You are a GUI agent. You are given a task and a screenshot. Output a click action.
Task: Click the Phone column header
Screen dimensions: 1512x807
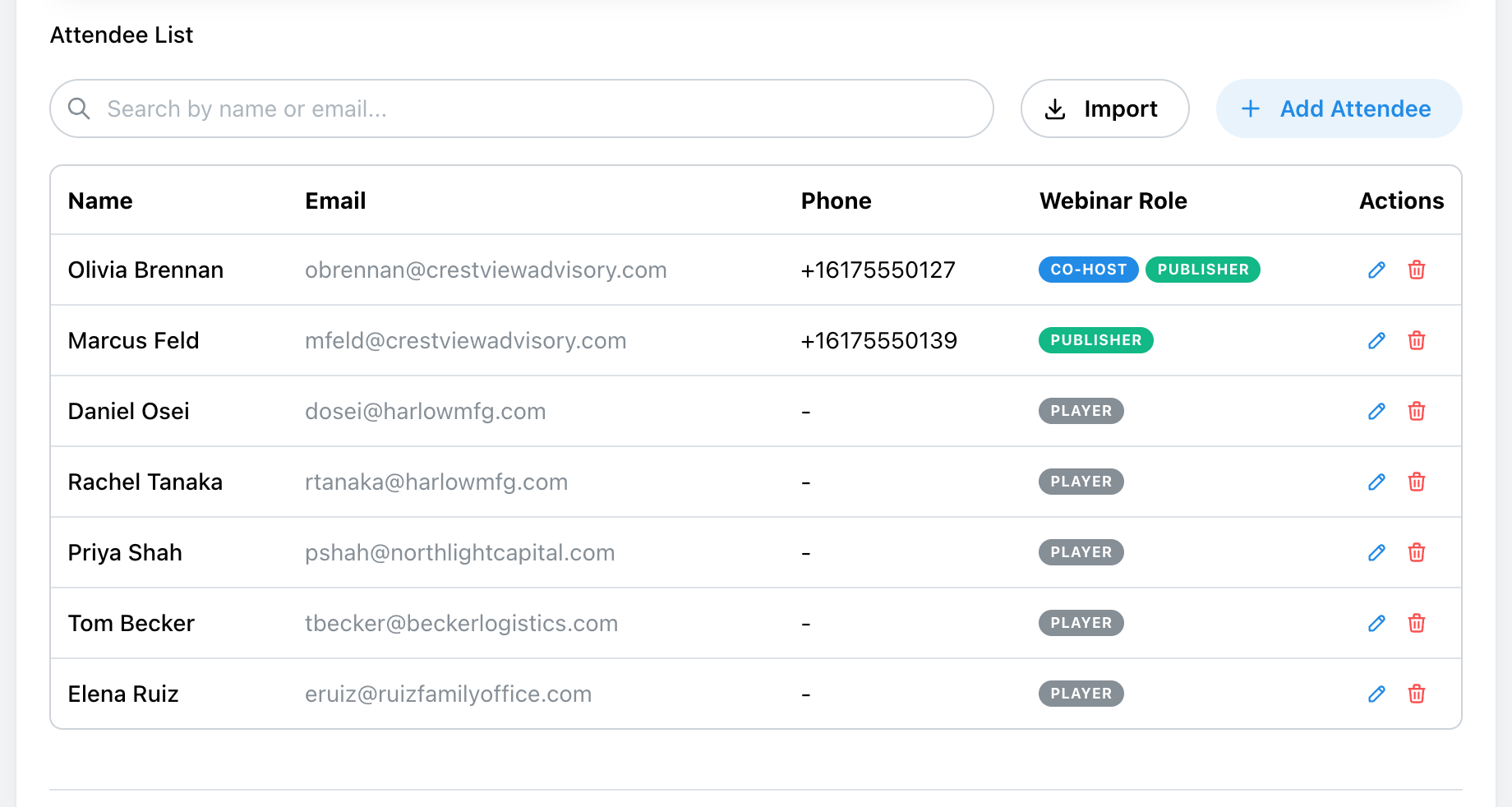tap(836, 201)
